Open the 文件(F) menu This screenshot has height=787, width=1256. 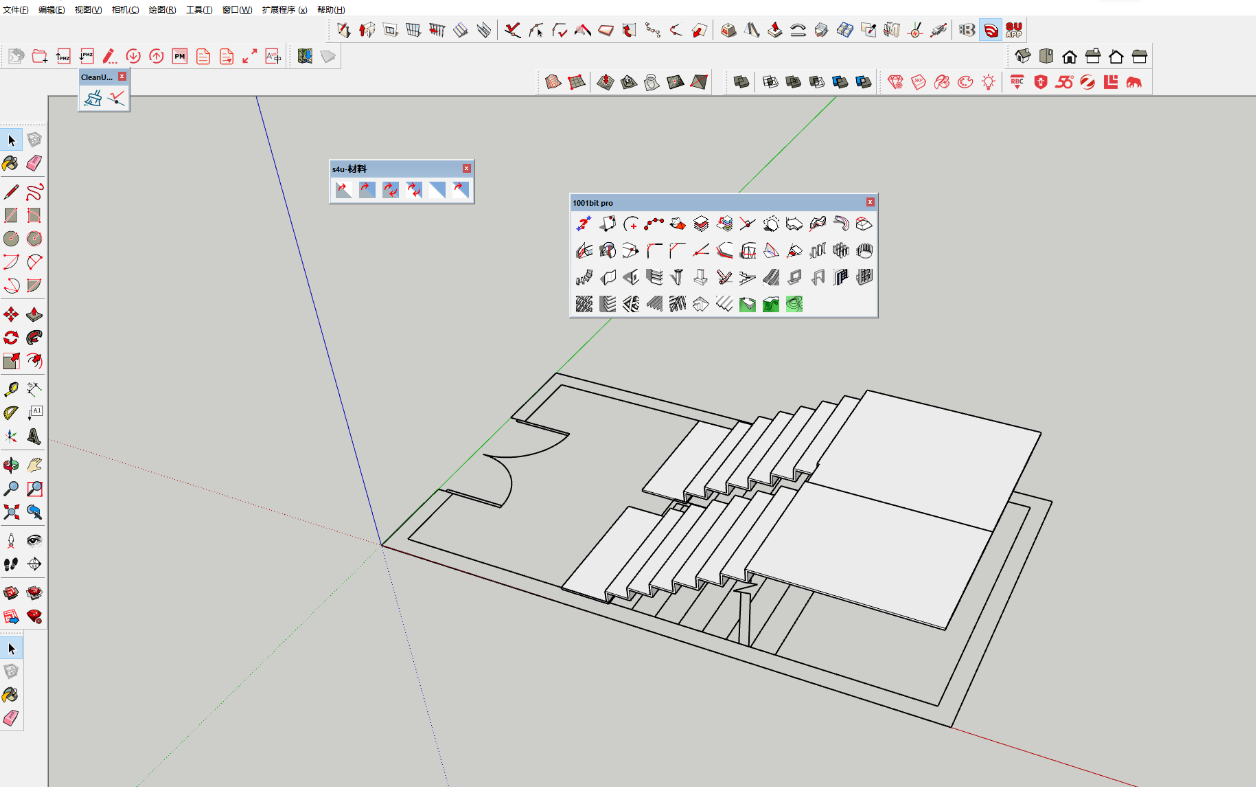[x=15, y=9]
